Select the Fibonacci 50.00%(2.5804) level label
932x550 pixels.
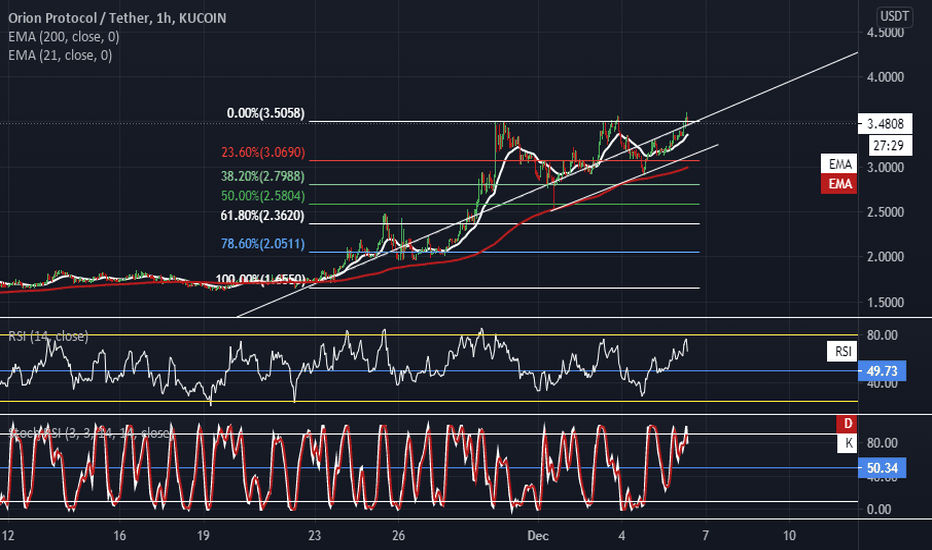tap(263, 196)
